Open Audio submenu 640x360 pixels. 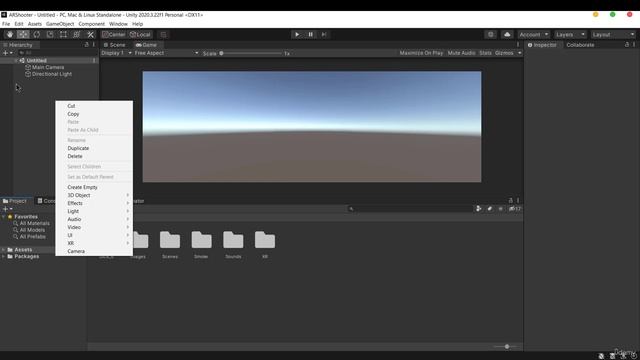coord(94,219)
